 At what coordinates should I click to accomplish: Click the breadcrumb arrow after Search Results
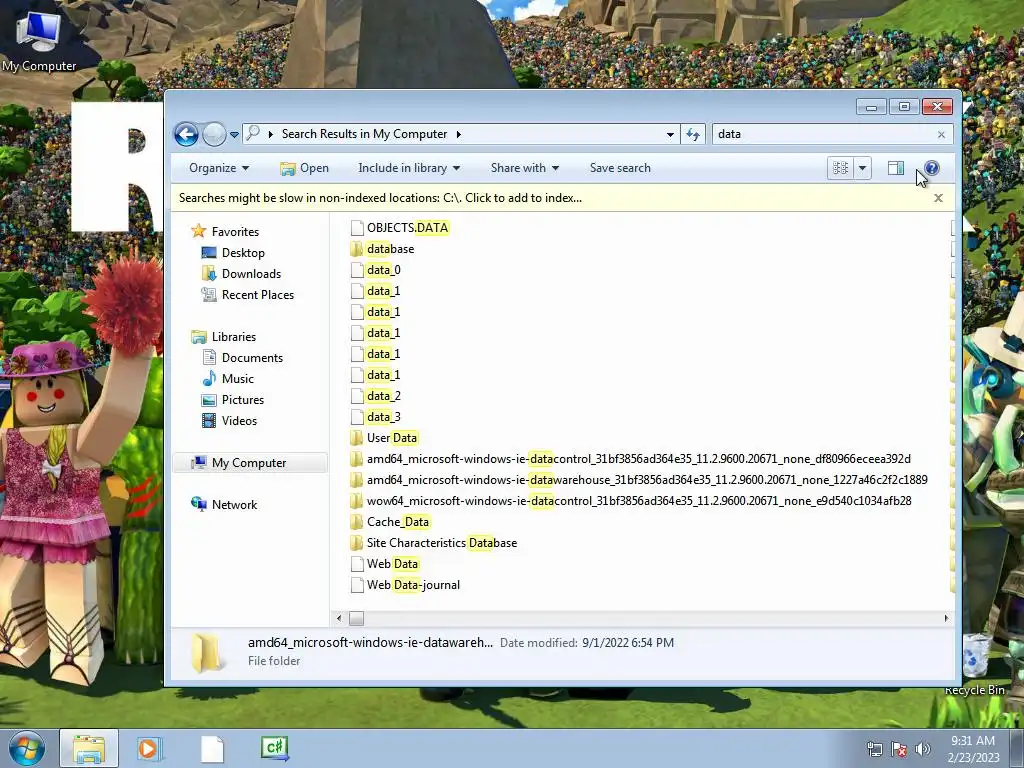point(458,134)
